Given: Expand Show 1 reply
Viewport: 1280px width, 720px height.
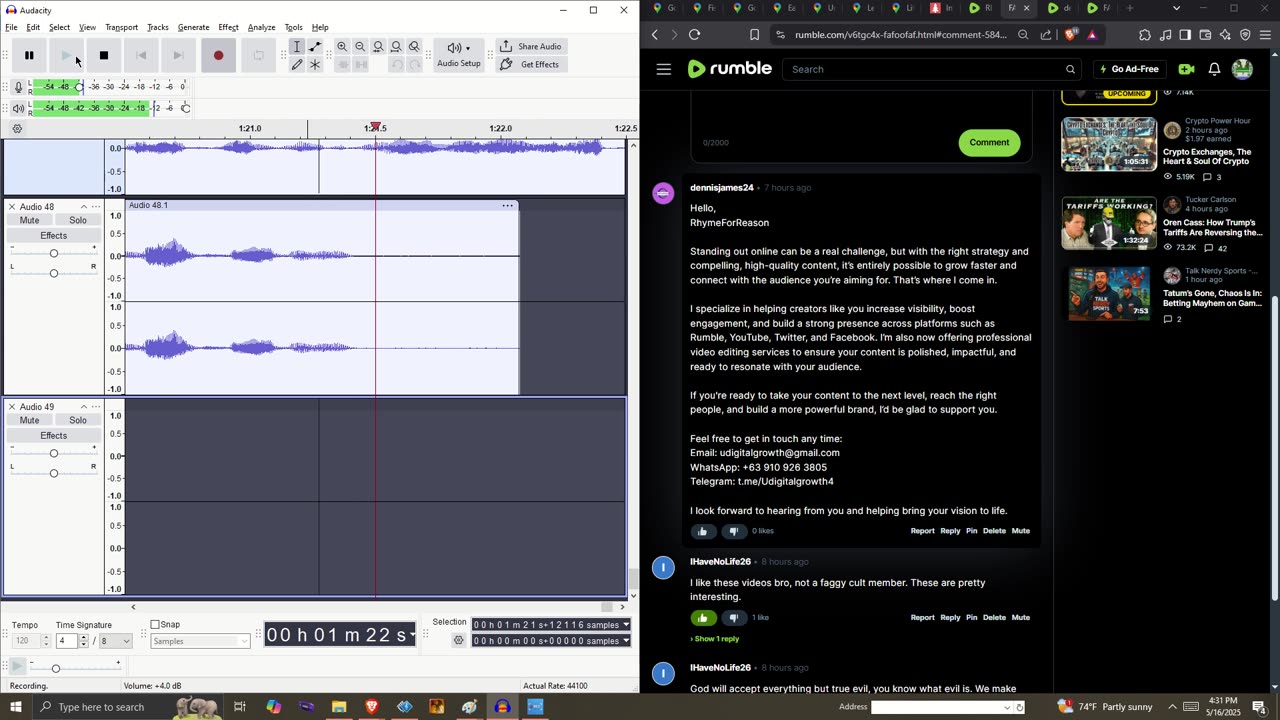Looking at the screenshot, I should (x=715, y=639).
